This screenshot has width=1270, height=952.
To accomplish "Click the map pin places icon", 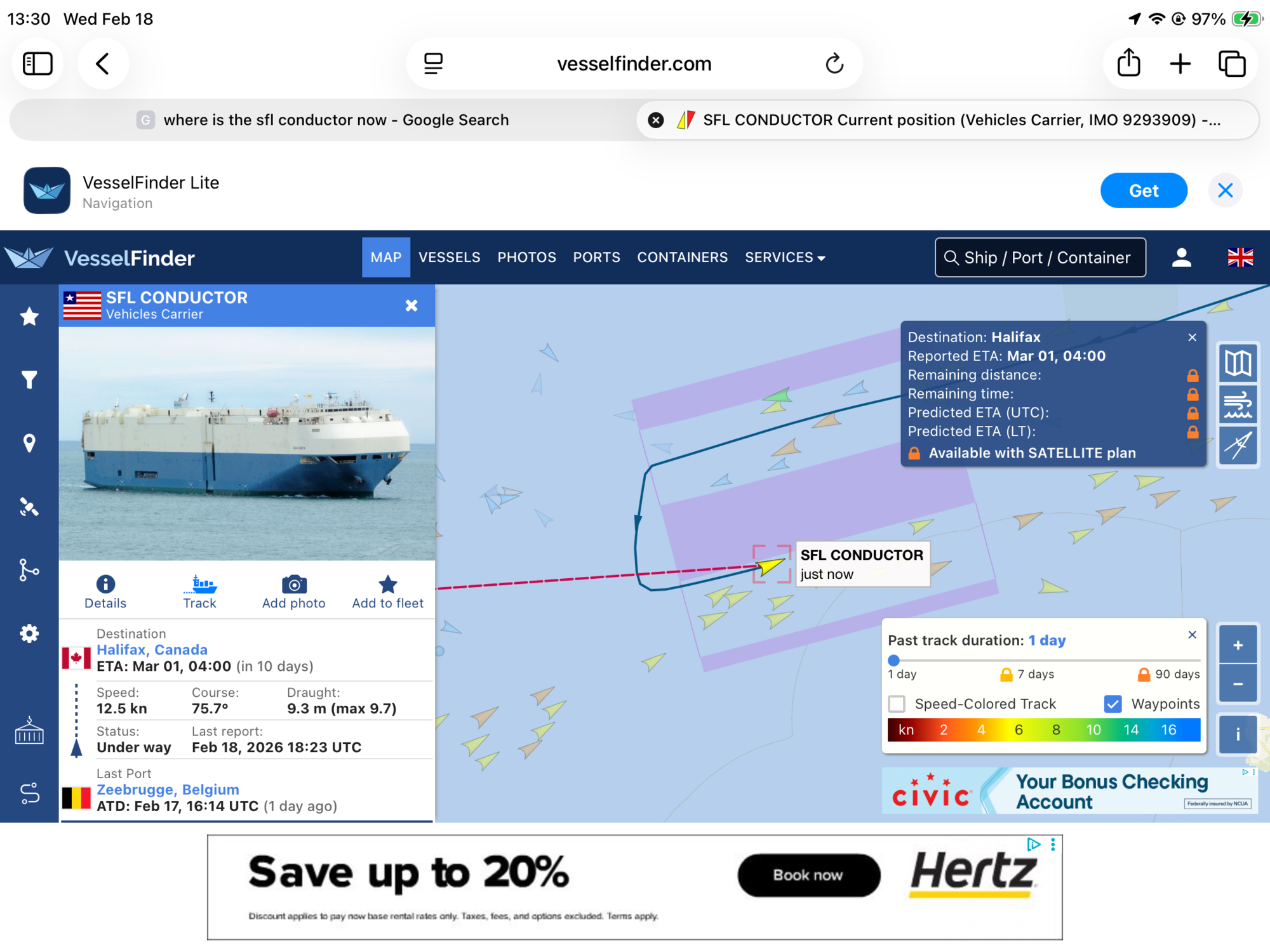I will tap(29, 443).
